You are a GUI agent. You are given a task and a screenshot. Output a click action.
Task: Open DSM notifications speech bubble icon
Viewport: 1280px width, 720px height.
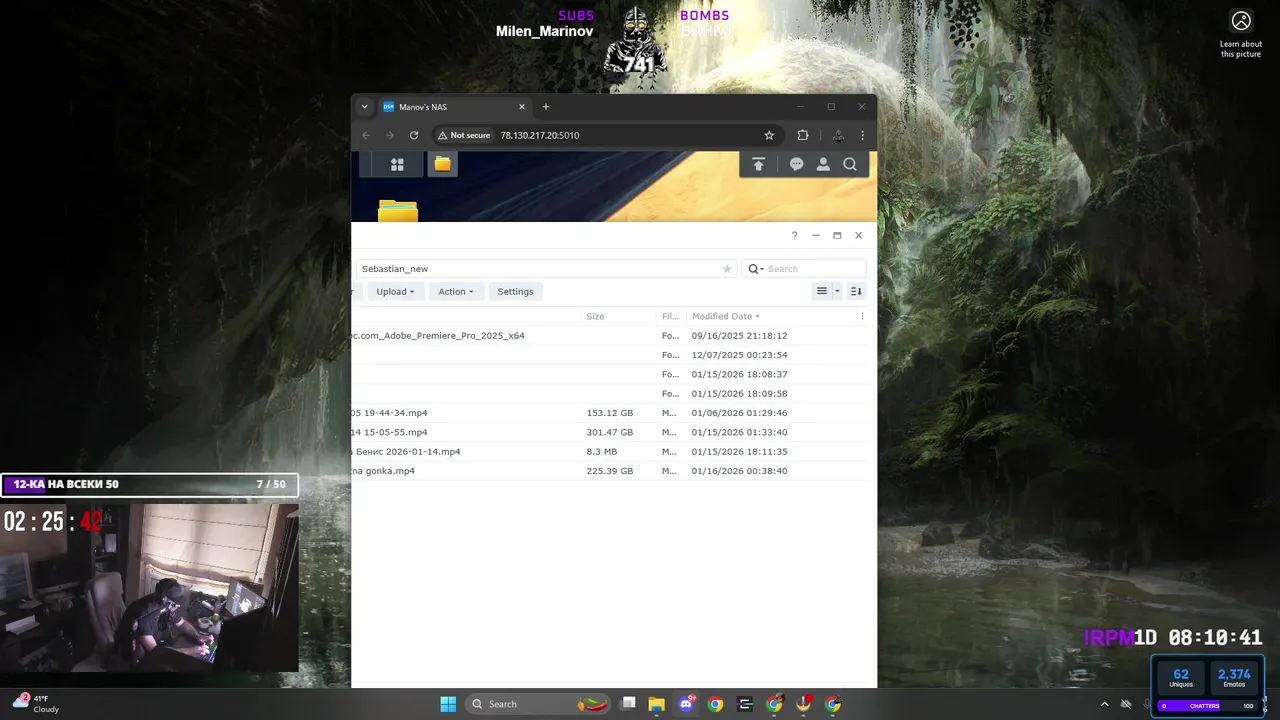[796, 164]
